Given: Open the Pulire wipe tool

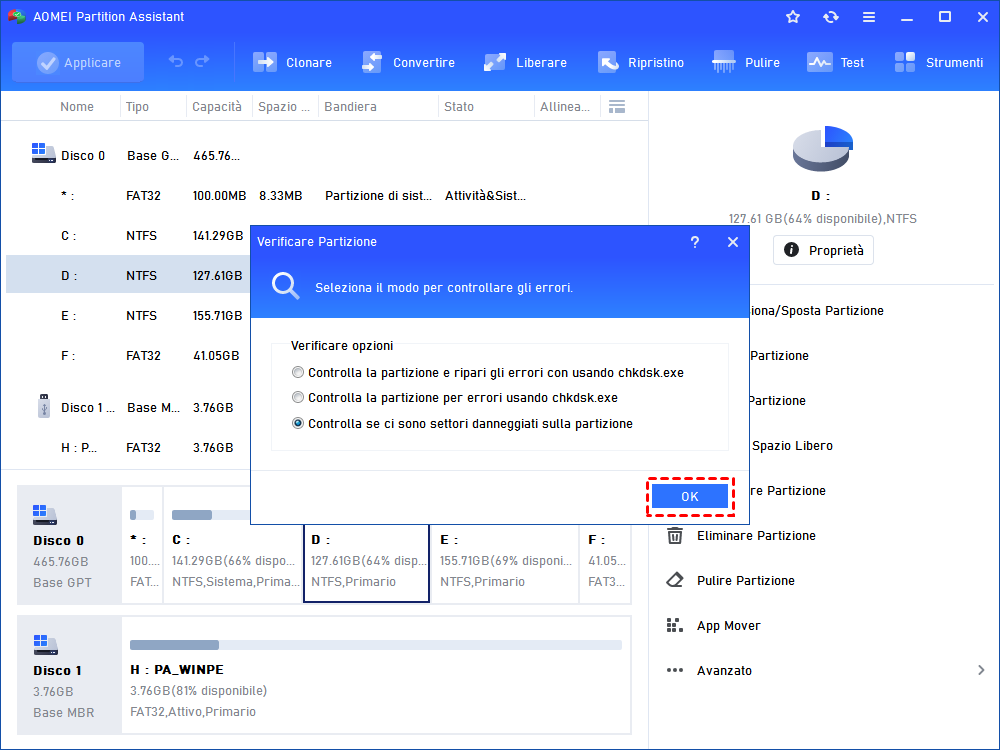Looking at the screenshot, I should click(x=746, y=62).
